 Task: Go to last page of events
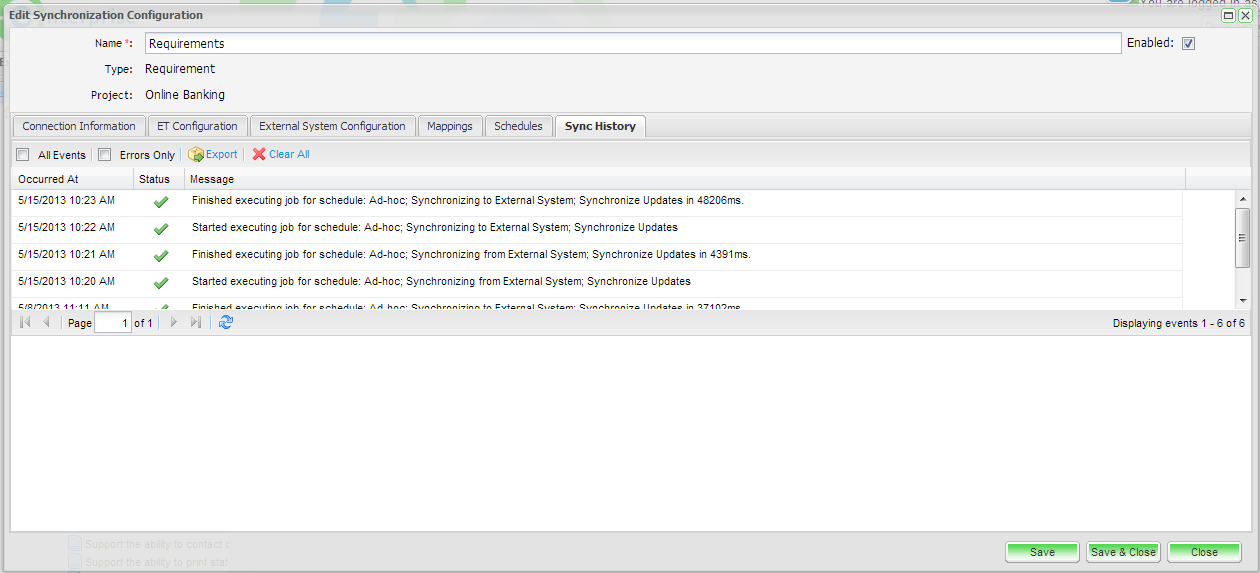195,323
